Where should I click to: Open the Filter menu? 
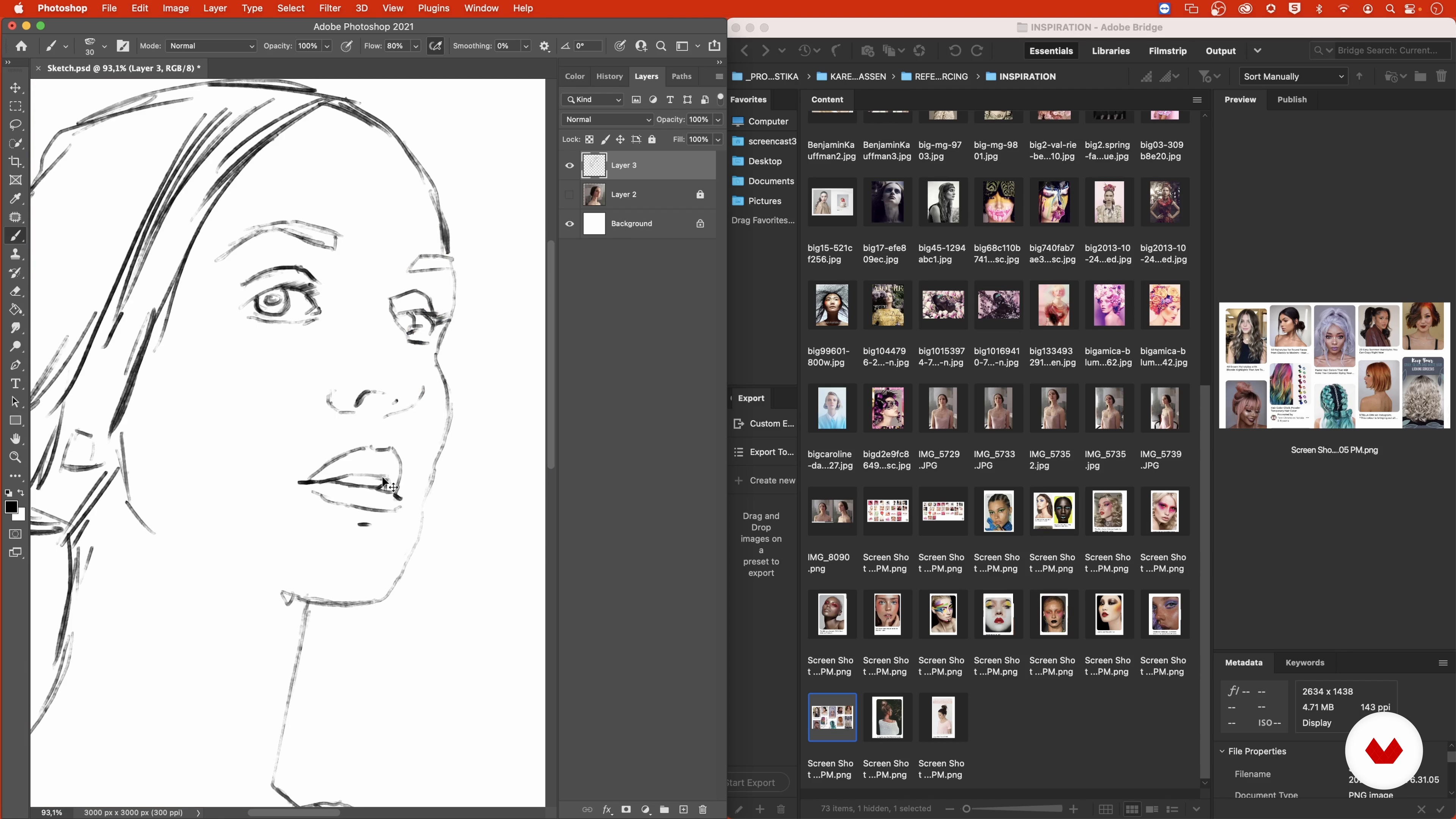click(x=329, y=8)
